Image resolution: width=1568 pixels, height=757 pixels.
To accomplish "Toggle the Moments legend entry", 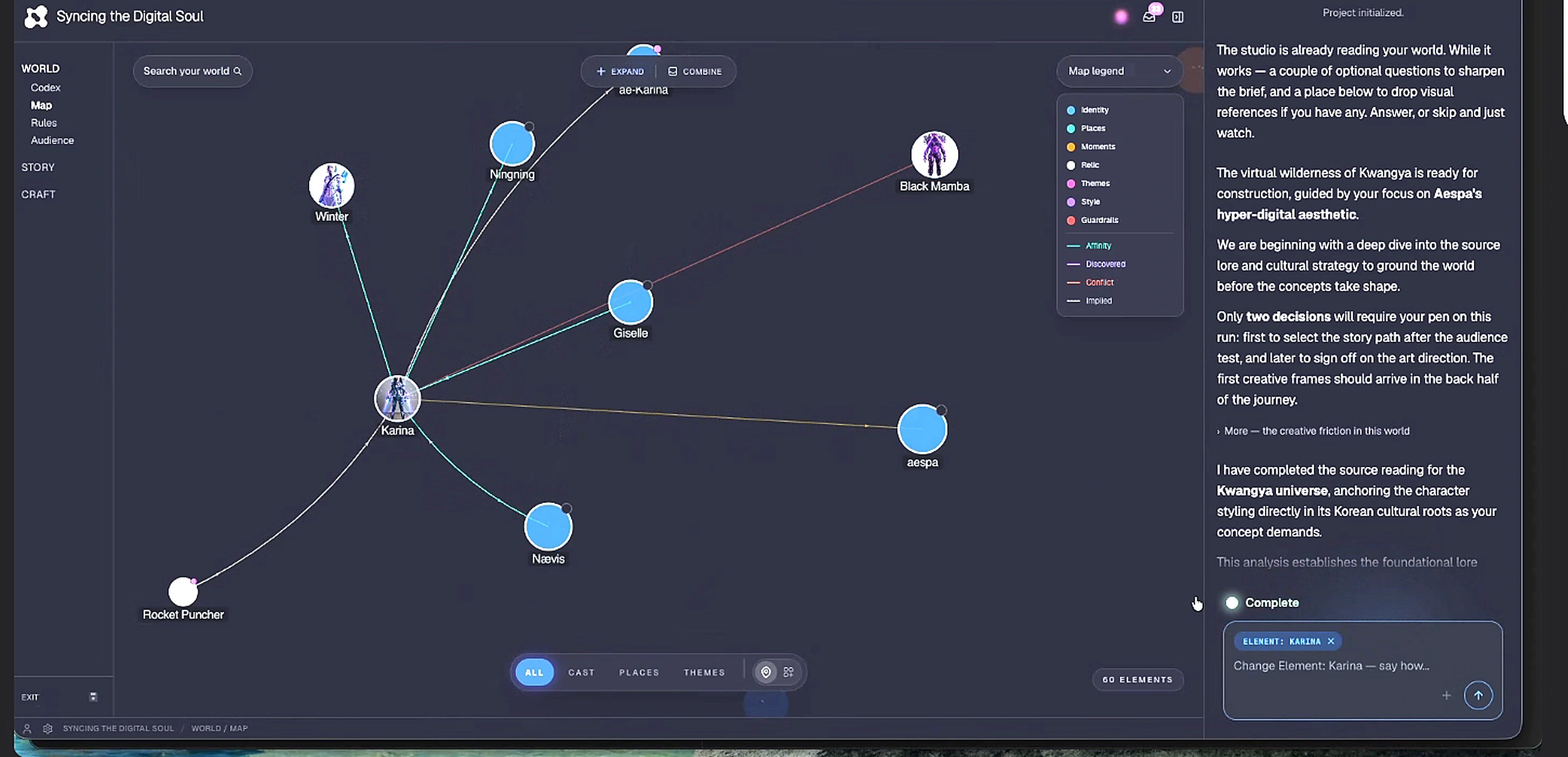I will 1092,147.
